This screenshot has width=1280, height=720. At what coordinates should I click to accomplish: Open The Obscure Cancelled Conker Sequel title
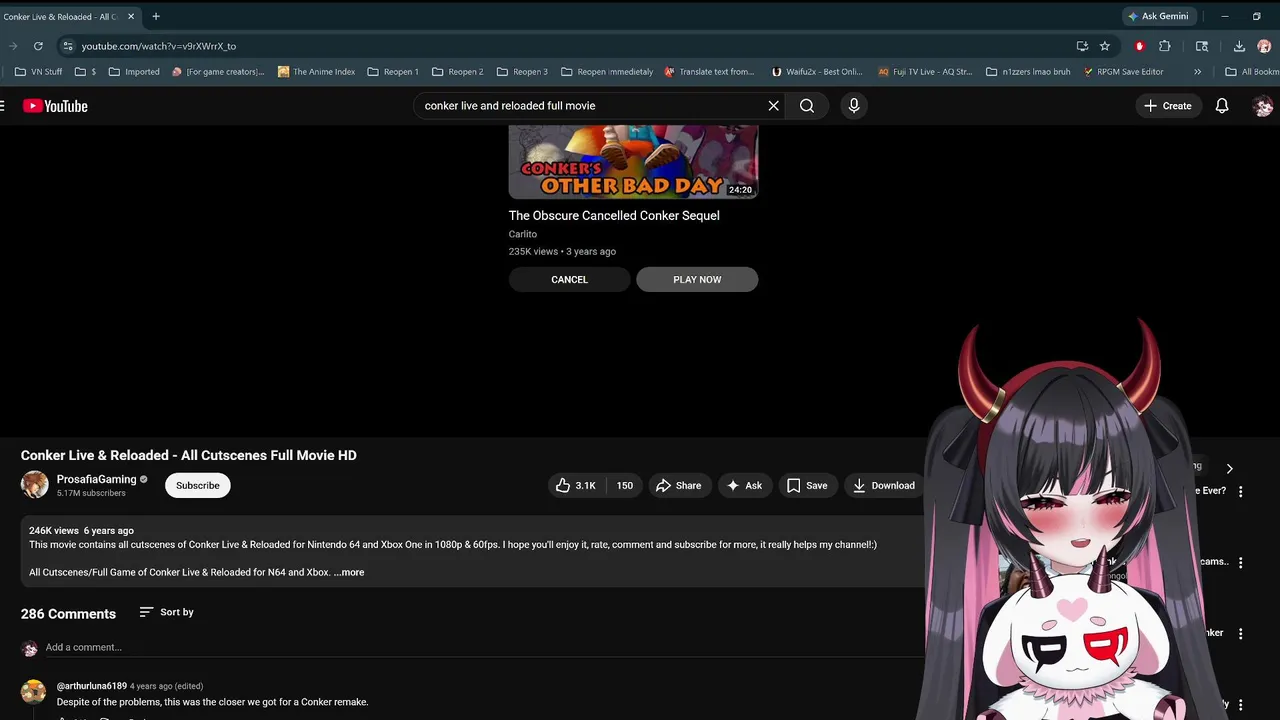[614, 215]
